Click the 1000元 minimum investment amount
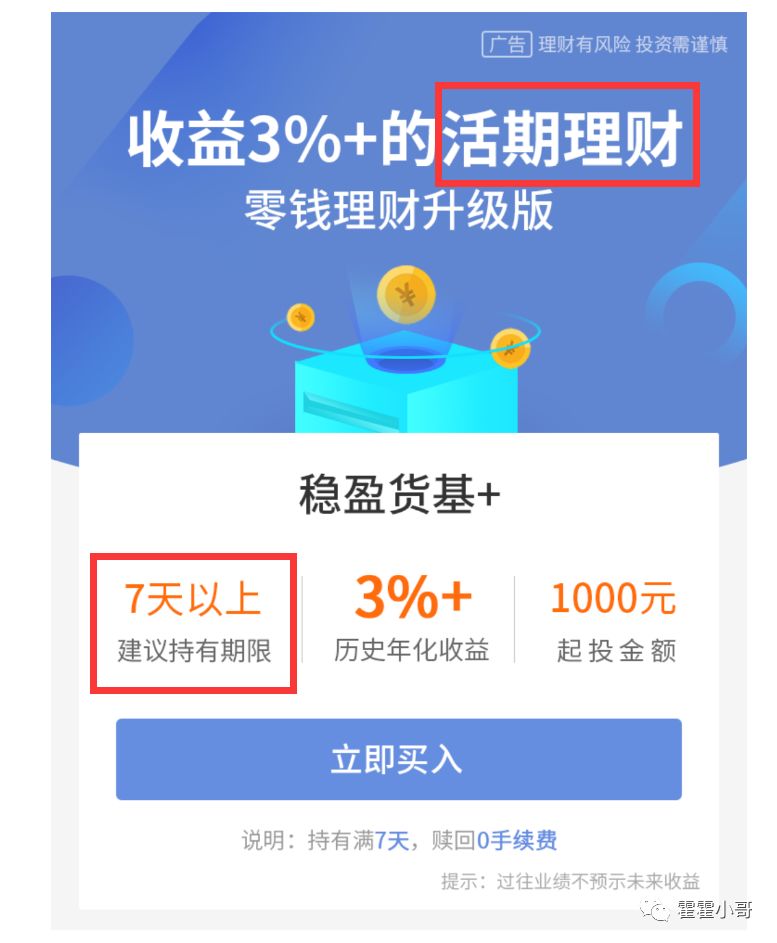This screenshot has width=777, height=943. pos(613,598)
